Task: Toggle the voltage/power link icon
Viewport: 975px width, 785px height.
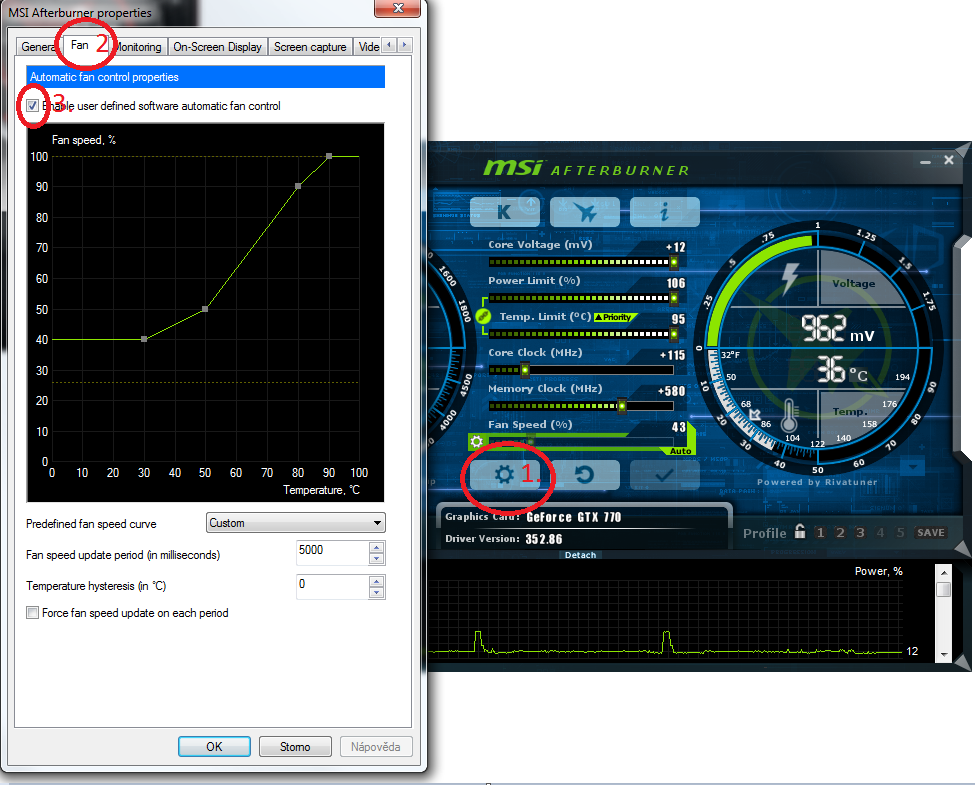Action: coord(483,316)
